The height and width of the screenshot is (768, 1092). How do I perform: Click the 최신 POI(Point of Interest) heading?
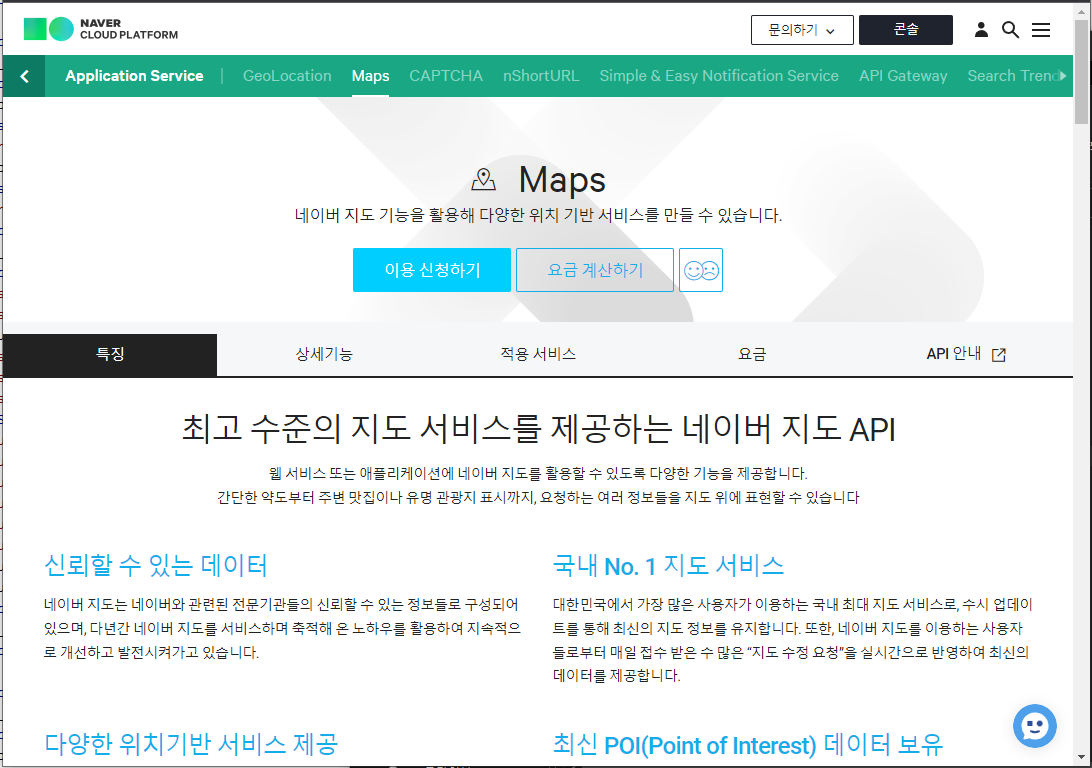pyautogui.click(x=748, y=744)
